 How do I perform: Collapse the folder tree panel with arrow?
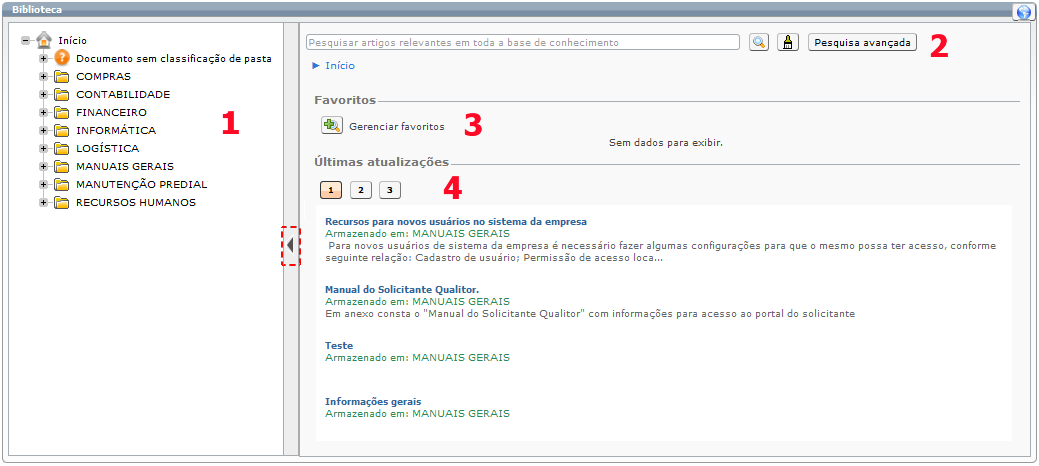point(291,246)
